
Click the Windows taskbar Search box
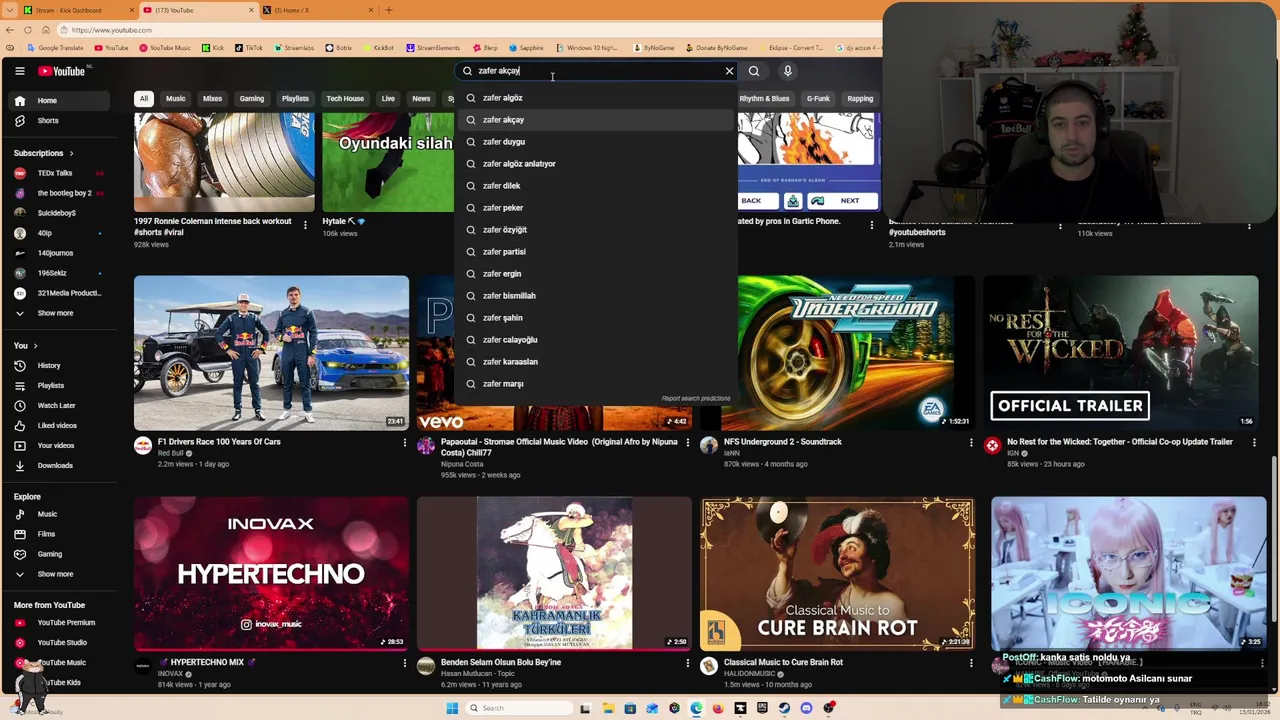click(x=520, y=708)
